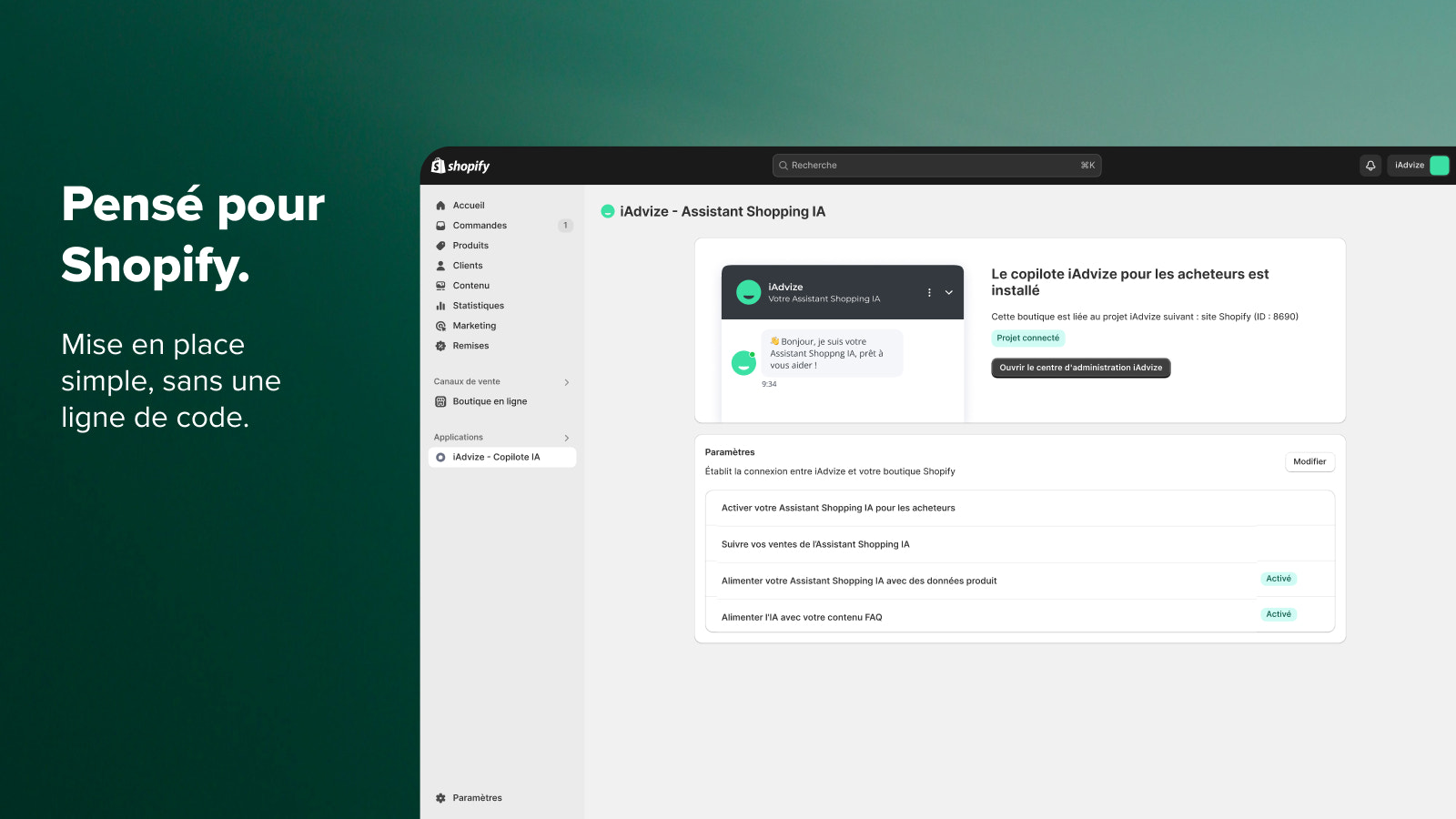Viewport: 1456px width, 819px height.
Task: Expand the Applications section chevron
Action: (567, 438)
